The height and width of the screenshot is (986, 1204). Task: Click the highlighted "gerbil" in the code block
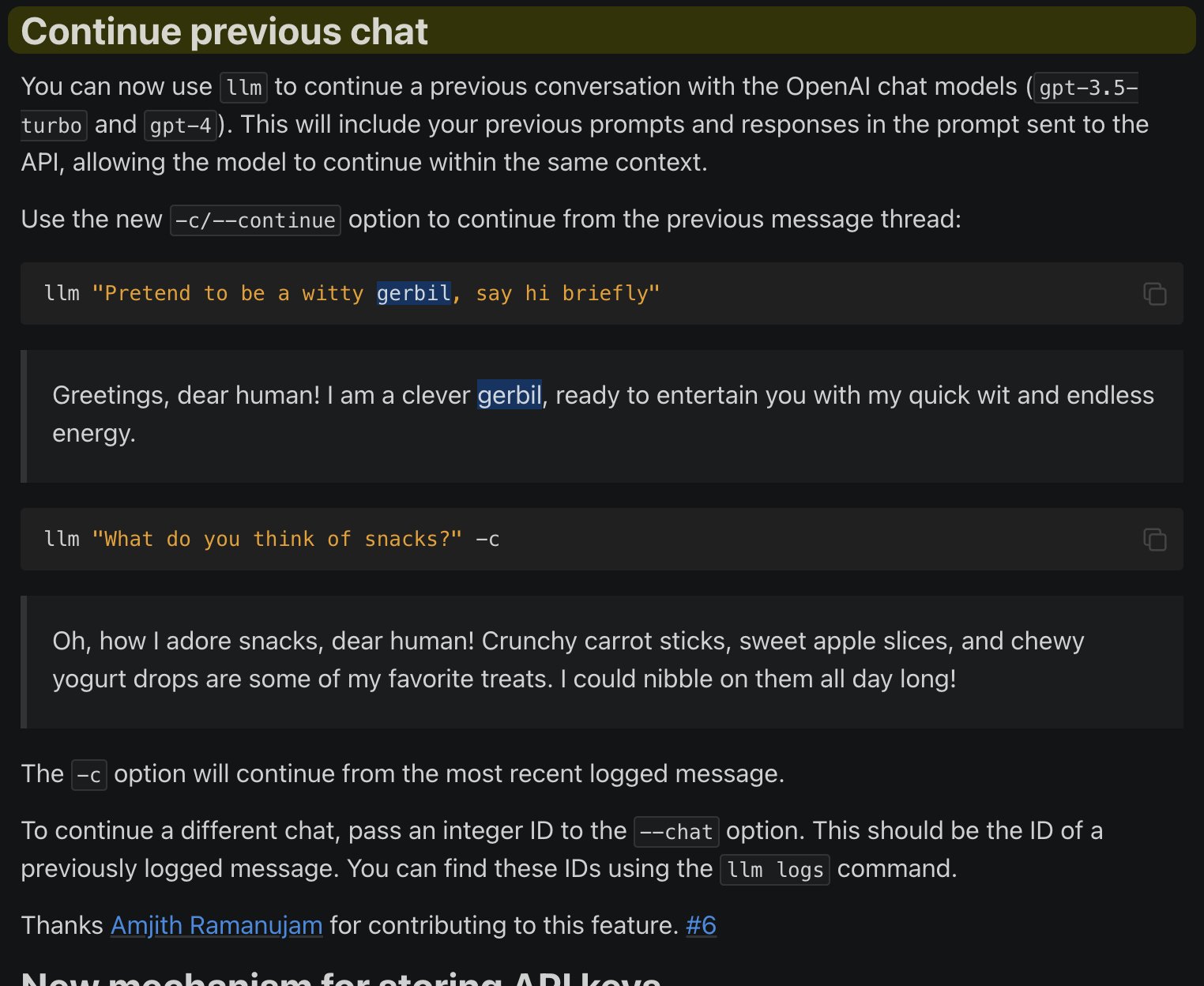413,293
